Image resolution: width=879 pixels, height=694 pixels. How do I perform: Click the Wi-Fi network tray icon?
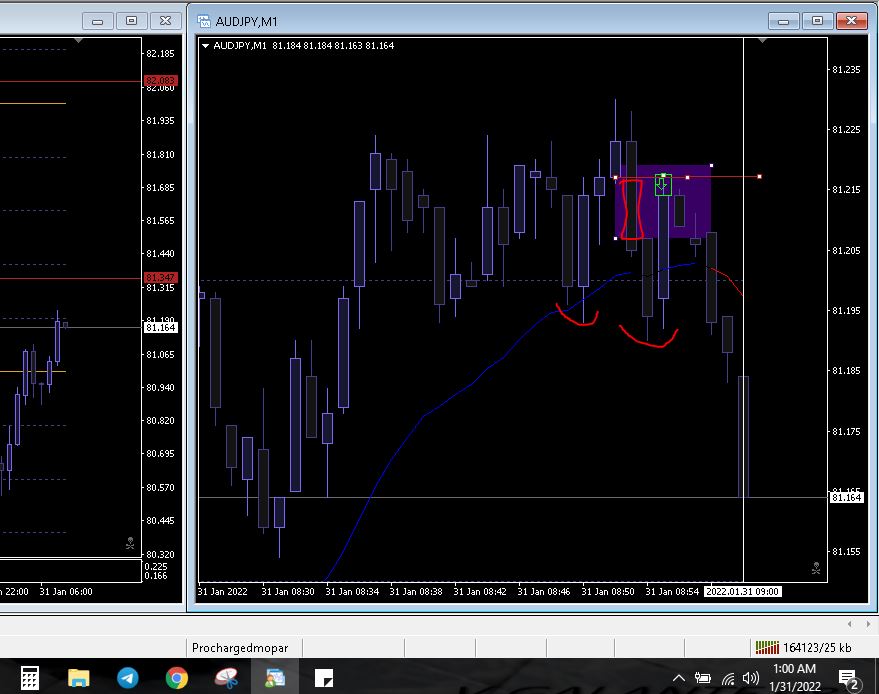click(728, 679)
